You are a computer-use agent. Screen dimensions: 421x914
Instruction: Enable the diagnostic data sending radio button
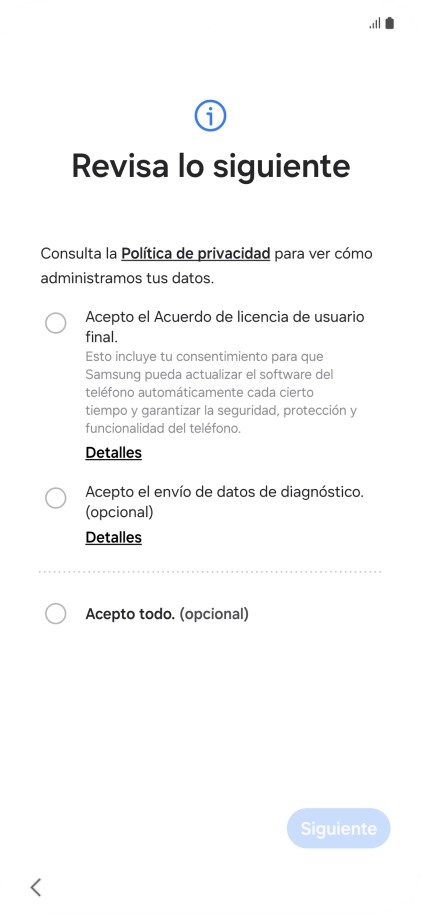click(x=56, y=498)
